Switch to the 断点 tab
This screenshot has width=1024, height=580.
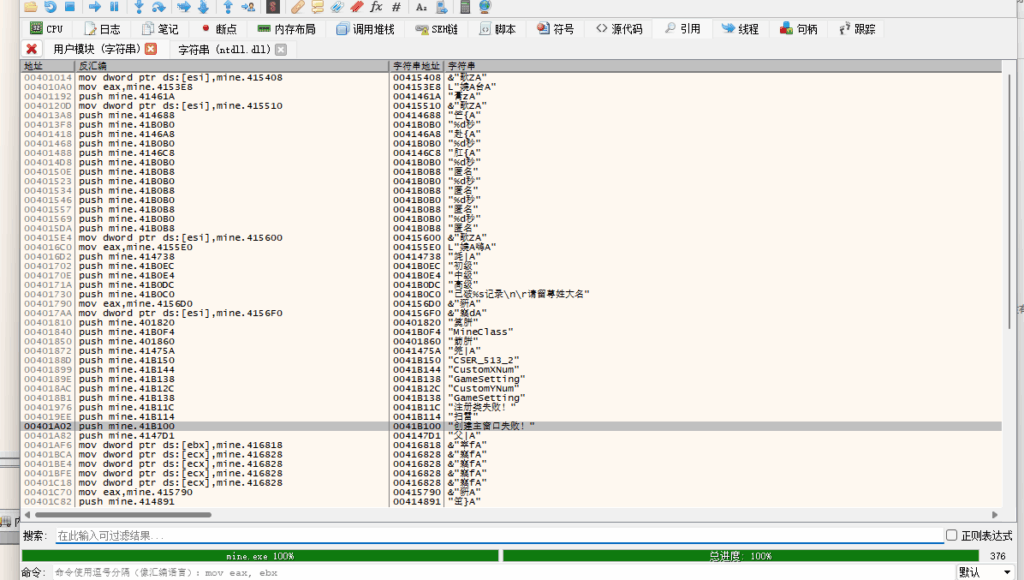(x=218, y=29)
